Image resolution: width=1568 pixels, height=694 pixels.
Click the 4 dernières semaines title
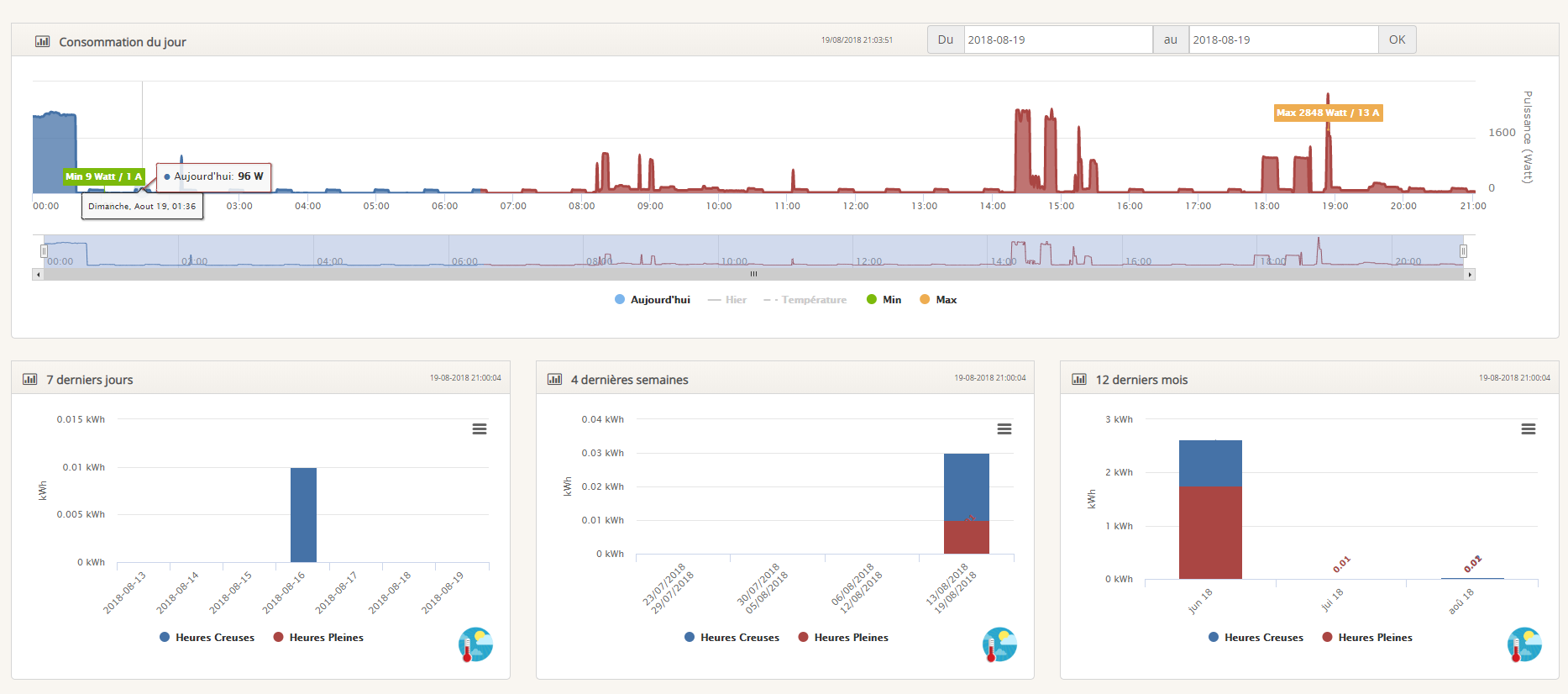(630, 380)
